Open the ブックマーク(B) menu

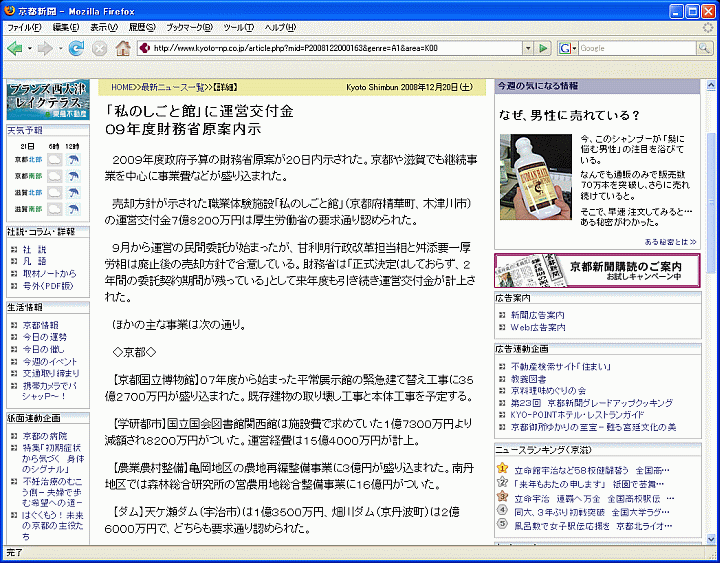click(188, 27)
